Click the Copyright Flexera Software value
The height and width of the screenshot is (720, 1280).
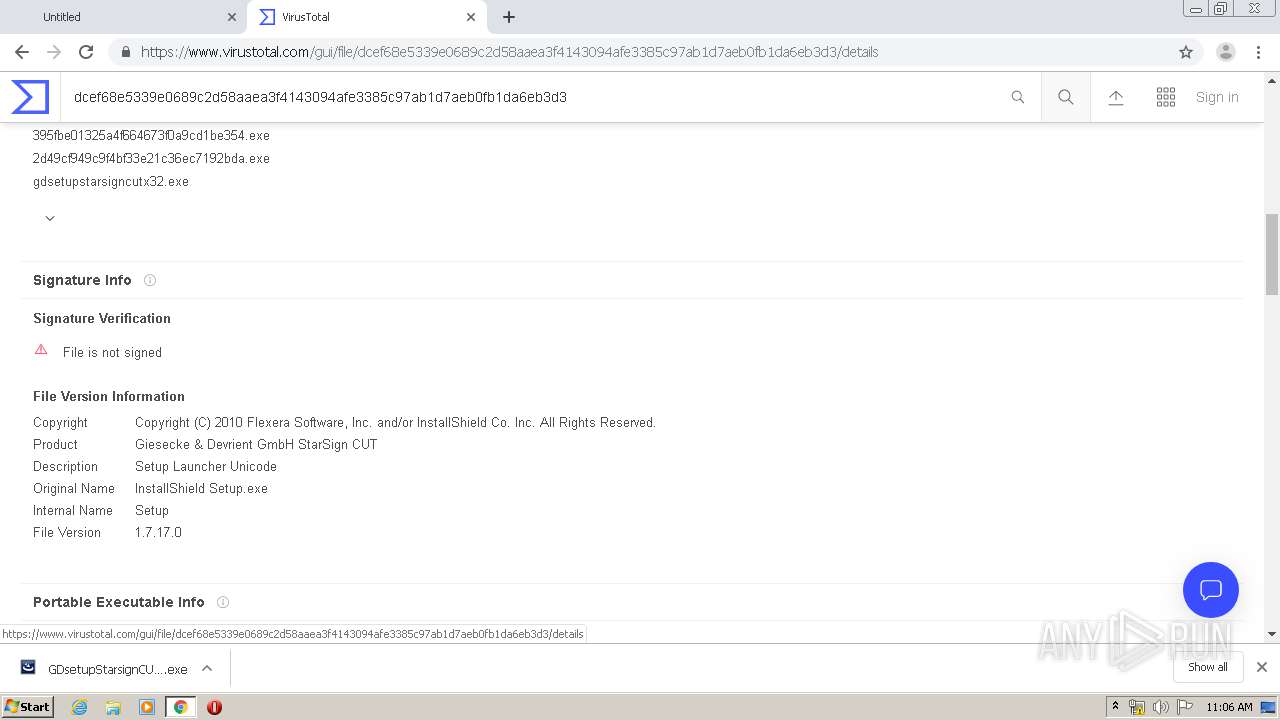(395, 422)
